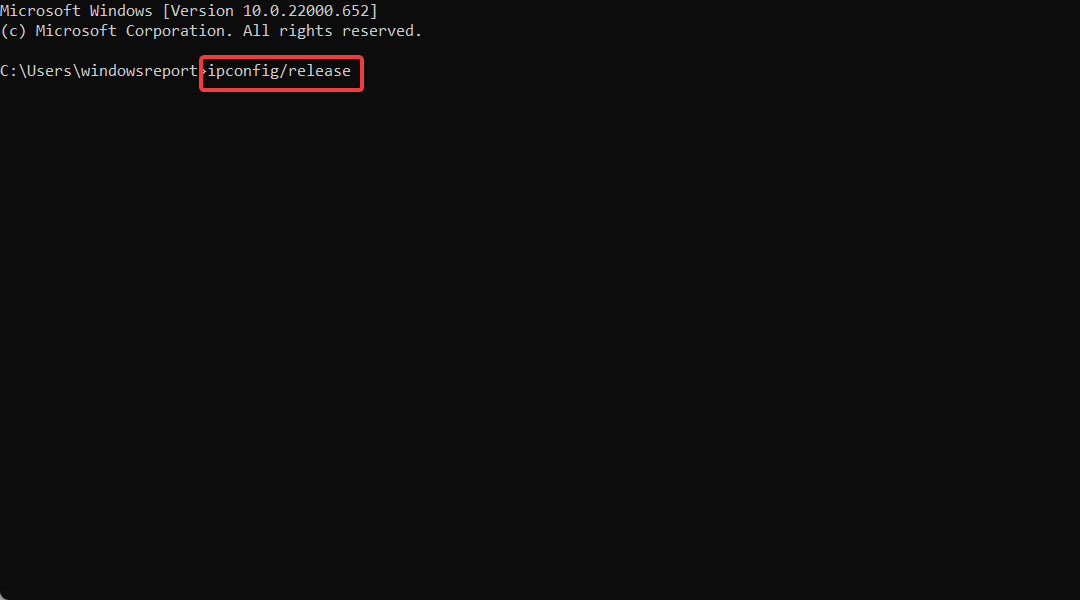The height and width of the screenshot is (600, 1080).
Task: Click the word "ipconfig" in the command
Action: (x=243, y=72)
